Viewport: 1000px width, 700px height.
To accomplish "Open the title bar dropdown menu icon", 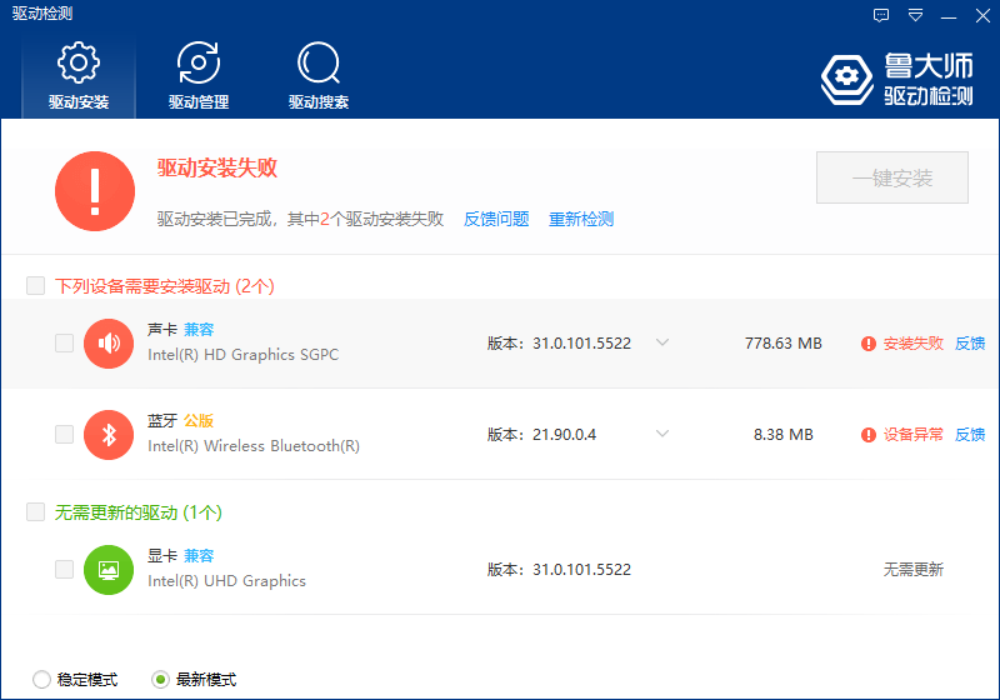I will 916,15.
